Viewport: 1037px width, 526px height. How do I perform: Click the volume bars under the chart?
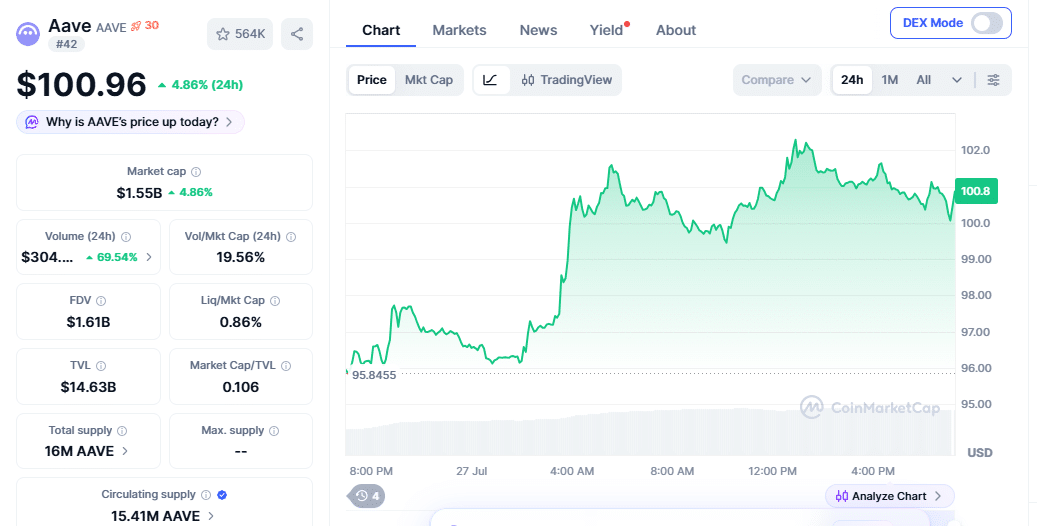pos(649,432)
